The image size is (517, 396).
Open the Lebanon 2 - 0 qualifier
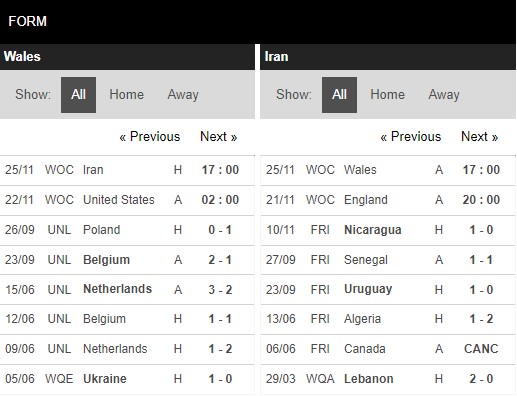click(388, 379)
